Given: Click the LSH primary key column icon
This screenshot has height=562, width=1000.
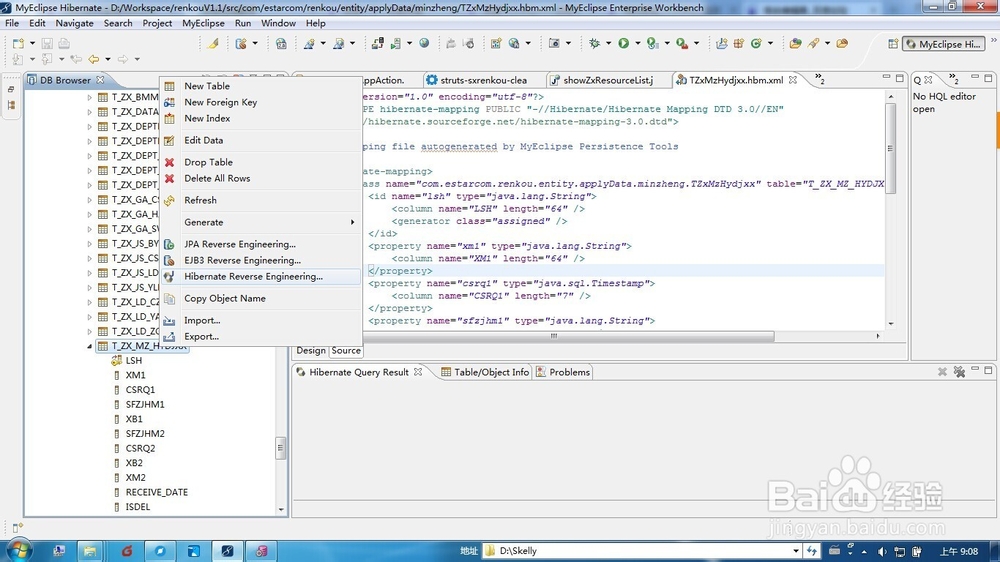Looking at the screenshot, I should tap(117, 360).
